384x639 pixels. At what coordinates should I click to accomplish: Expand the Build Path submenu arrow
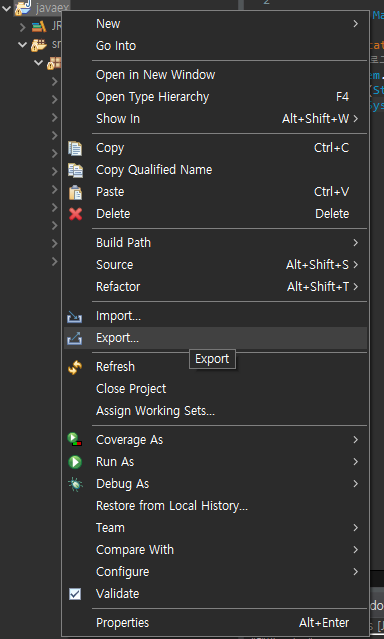(x=355, y=243)
